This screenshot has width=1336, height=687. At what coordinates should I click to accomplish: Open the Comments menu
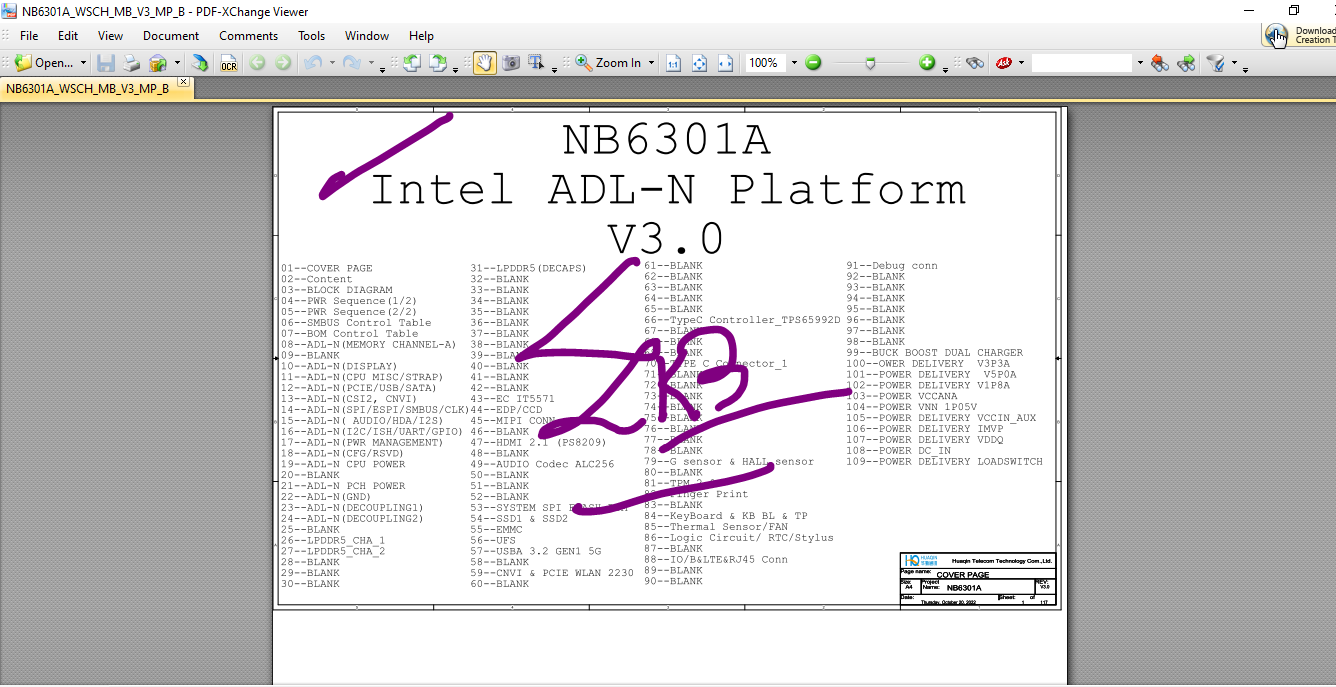pyautogui.click(x=248, y=35)
